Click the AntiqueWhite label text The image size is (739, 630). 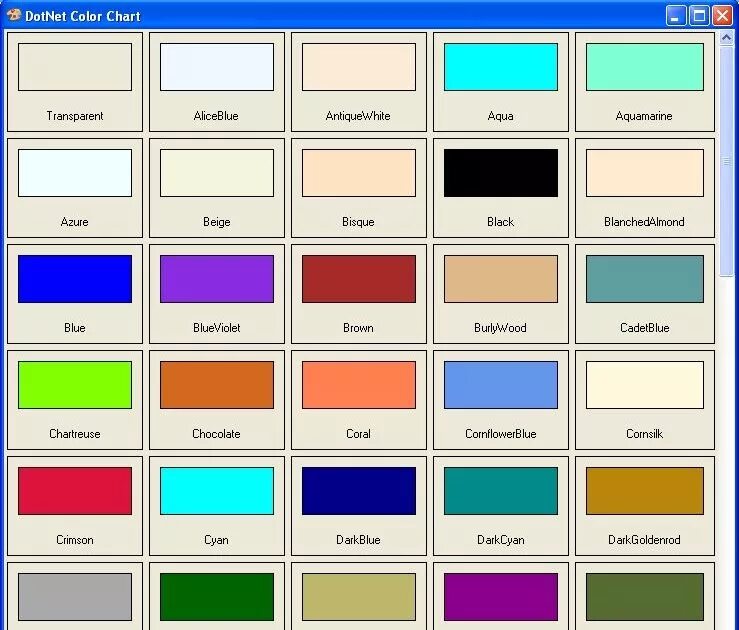[x=358, y=116]
